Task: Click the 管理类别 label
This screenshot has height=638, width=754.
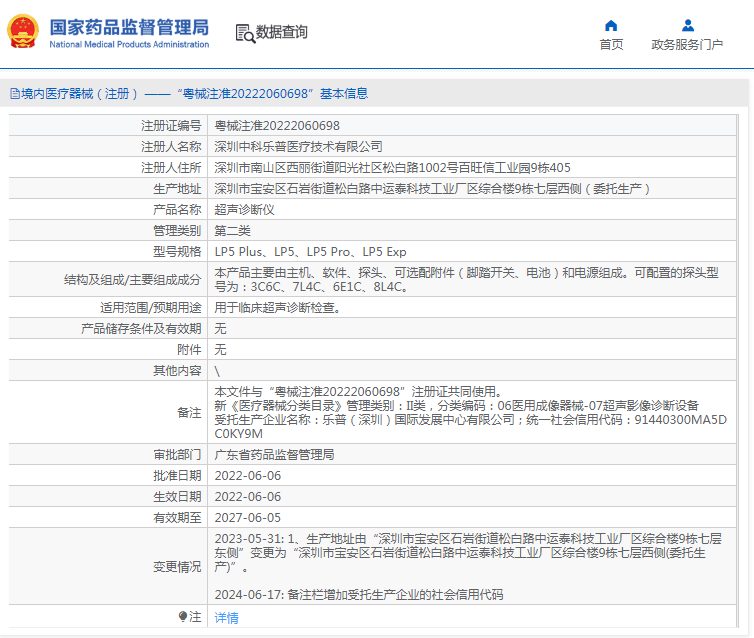Action: (177, 231)
